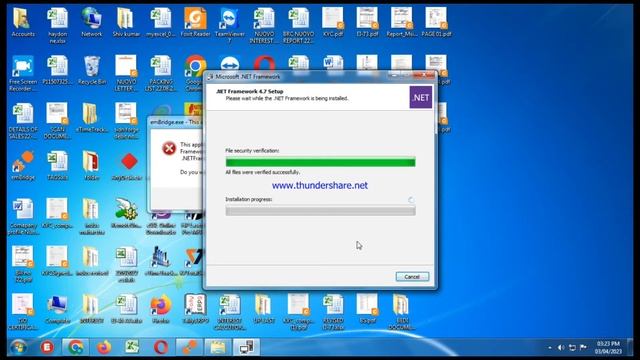This screenshot has width=640, height=360.
Task: Open the Action Center flag icon
Action: (x=584, y=348)
